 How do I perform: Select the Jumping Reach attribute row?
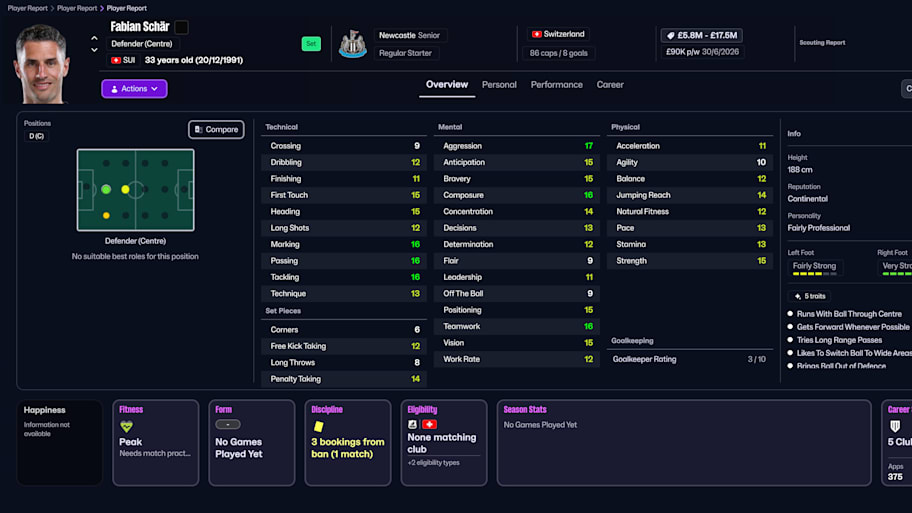click(x=690, y=195)
